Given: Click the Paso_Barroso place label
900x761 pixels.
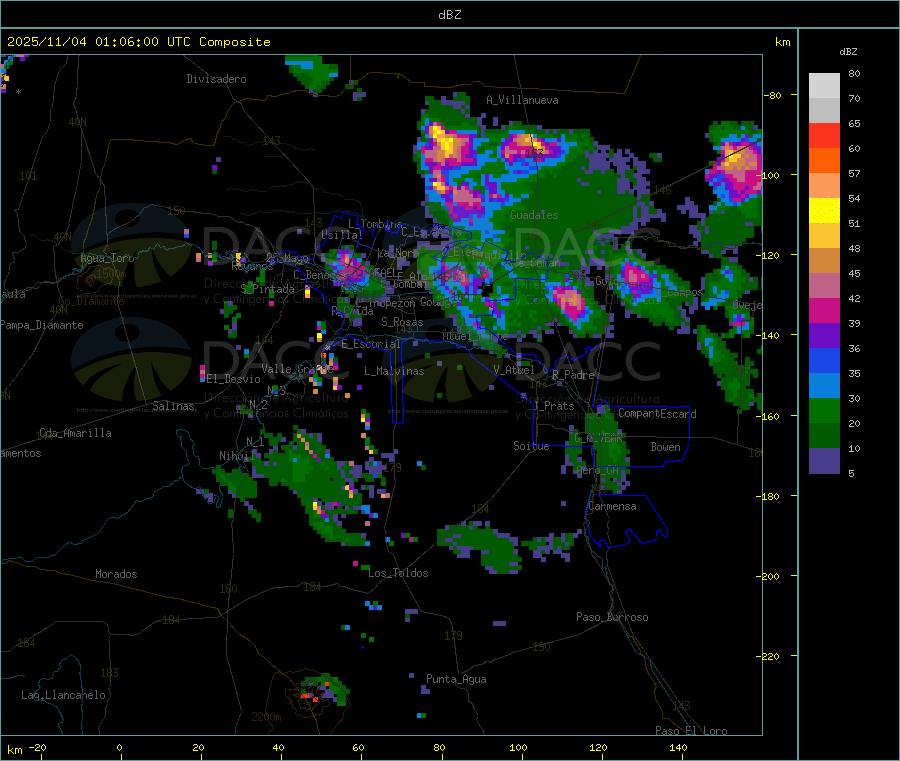Looking at the screenshot, I should click(x=612, y=618).
